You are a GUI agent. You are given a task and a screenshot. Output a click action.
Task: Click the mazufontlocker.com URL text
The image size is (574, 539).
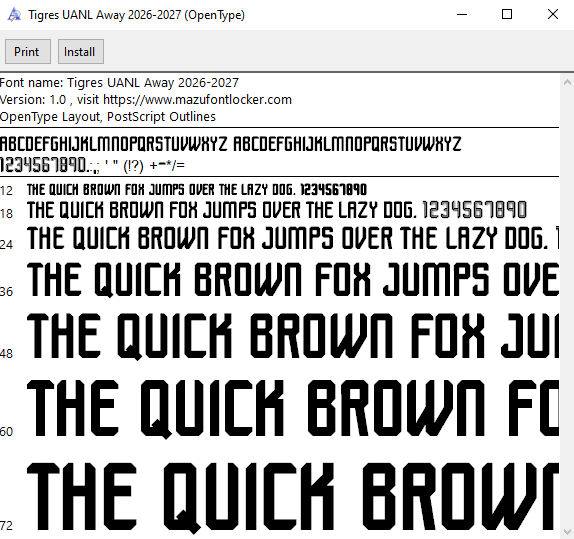pos(197,100)
